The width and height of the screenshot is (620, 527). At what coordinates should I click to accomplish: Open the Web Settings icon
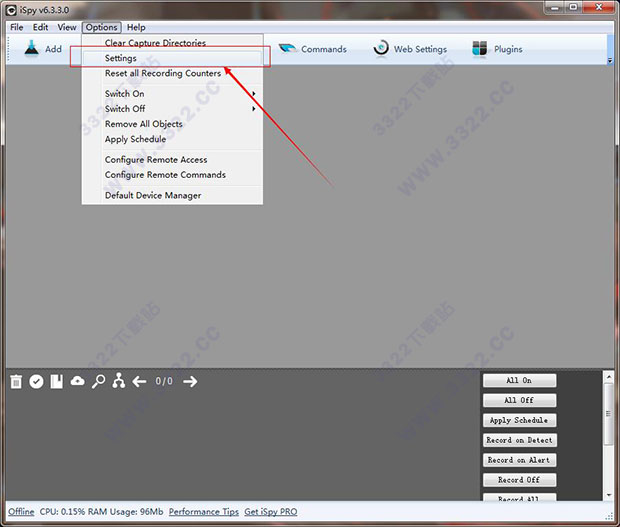tap(381, 49)
